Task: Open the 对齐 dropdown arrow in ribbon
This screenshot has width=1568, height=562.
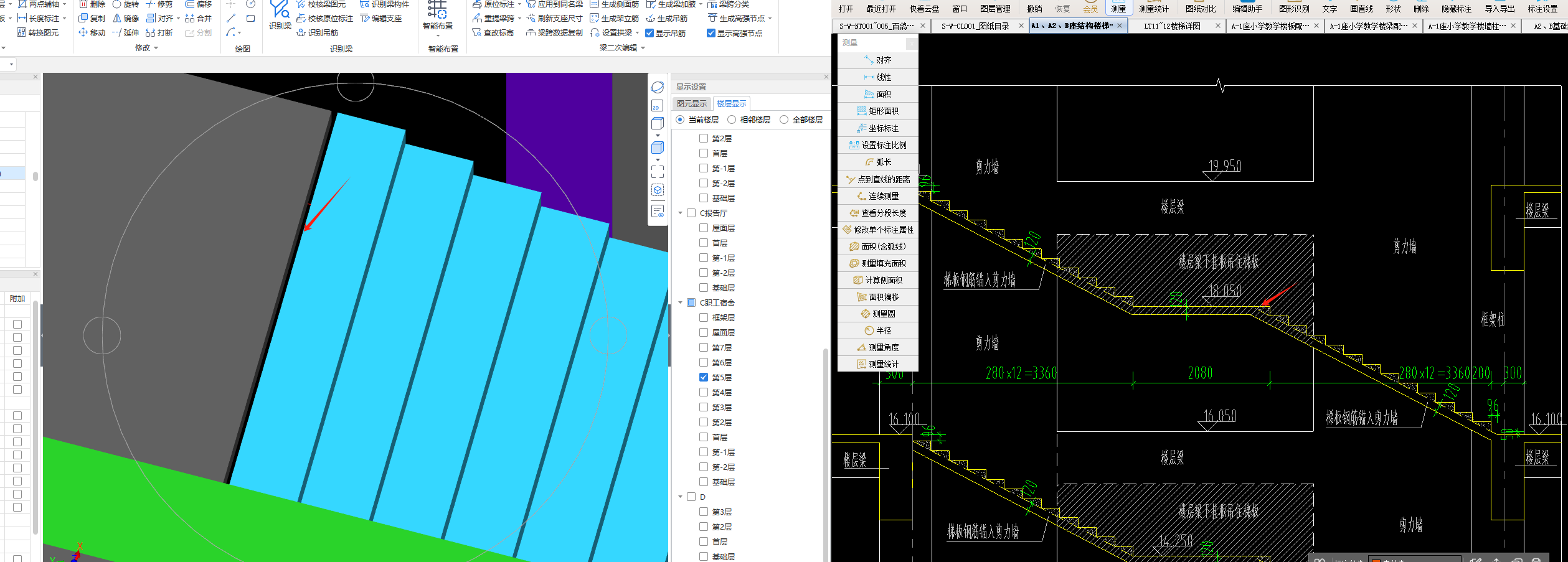Action: point(178,19)
